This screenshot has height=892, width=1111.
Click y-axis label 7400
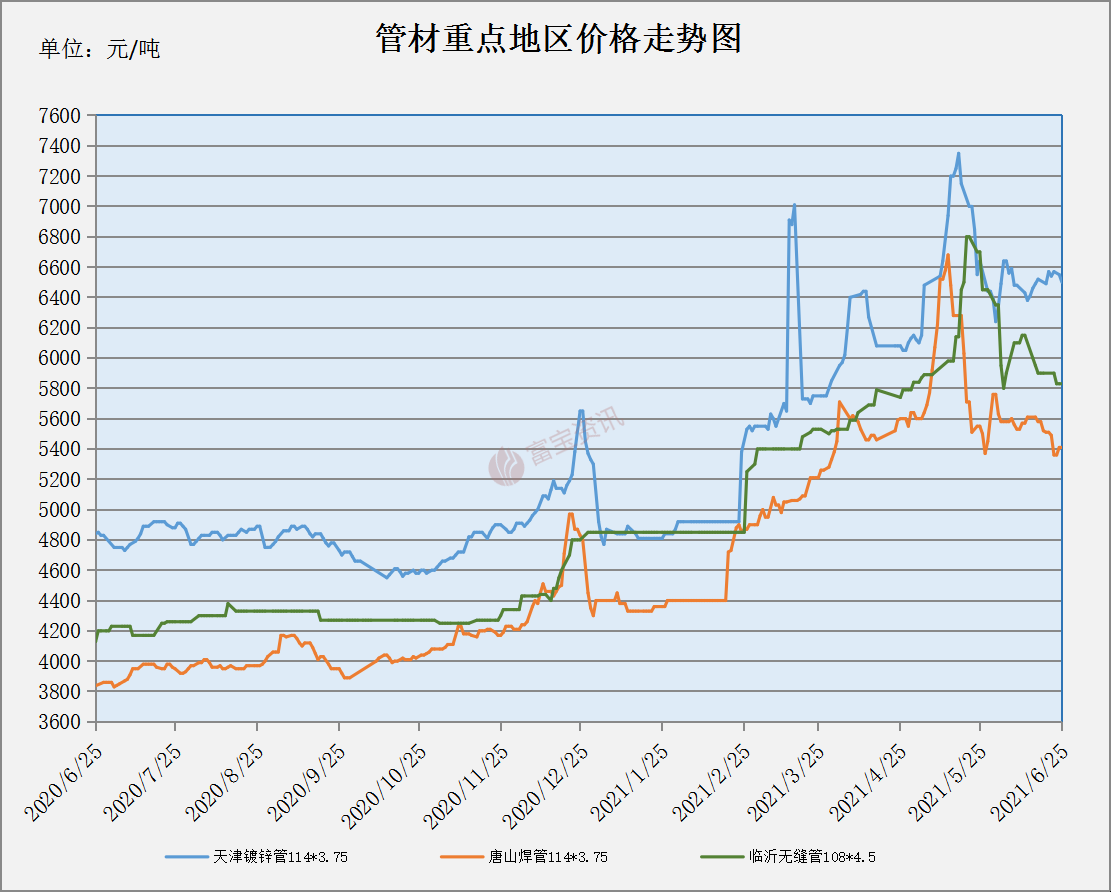(60, 146)
